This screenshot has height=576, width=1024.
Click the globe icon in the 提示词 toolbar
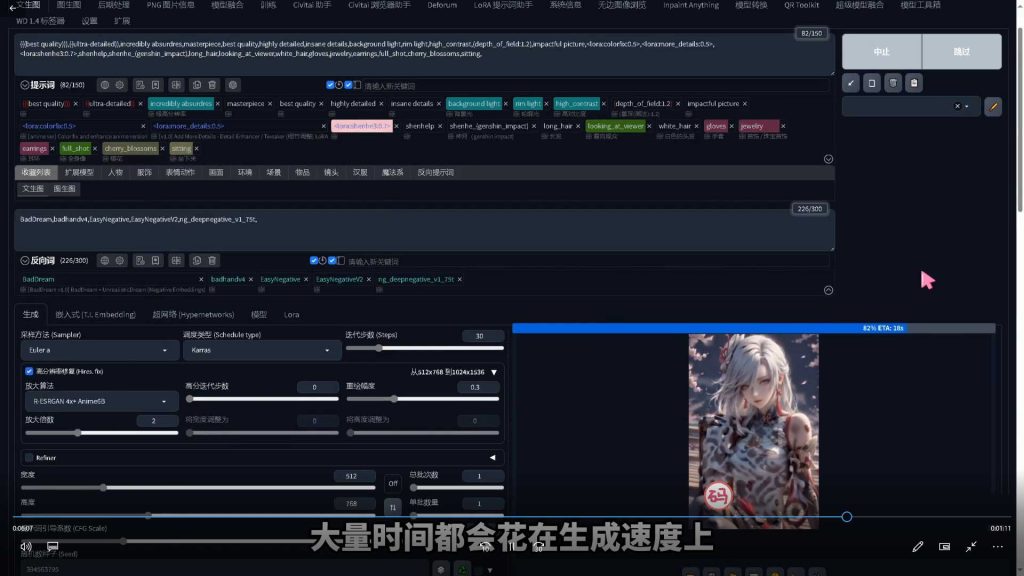tap(104, 85)
